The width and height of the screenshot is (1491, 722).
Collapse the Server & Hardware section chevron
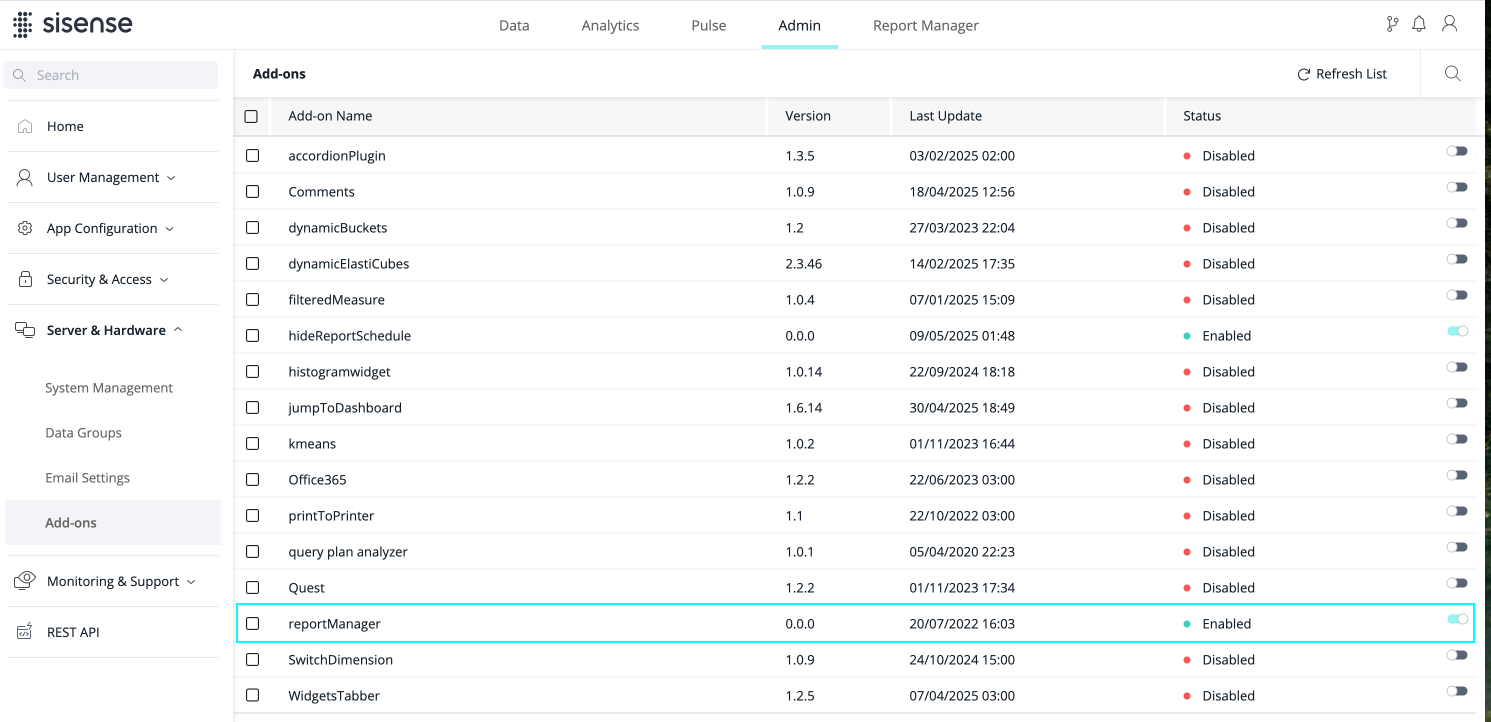pyautogui.click(x=178, y=330)
